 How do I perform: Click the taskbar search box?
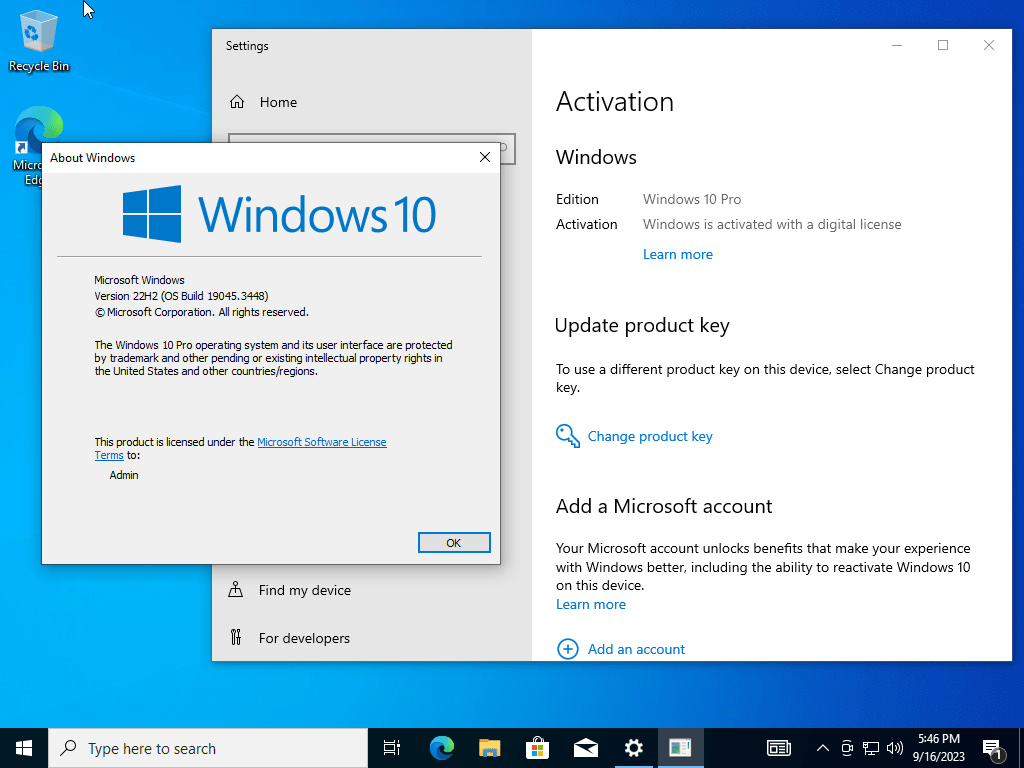[x=208, y=748]
